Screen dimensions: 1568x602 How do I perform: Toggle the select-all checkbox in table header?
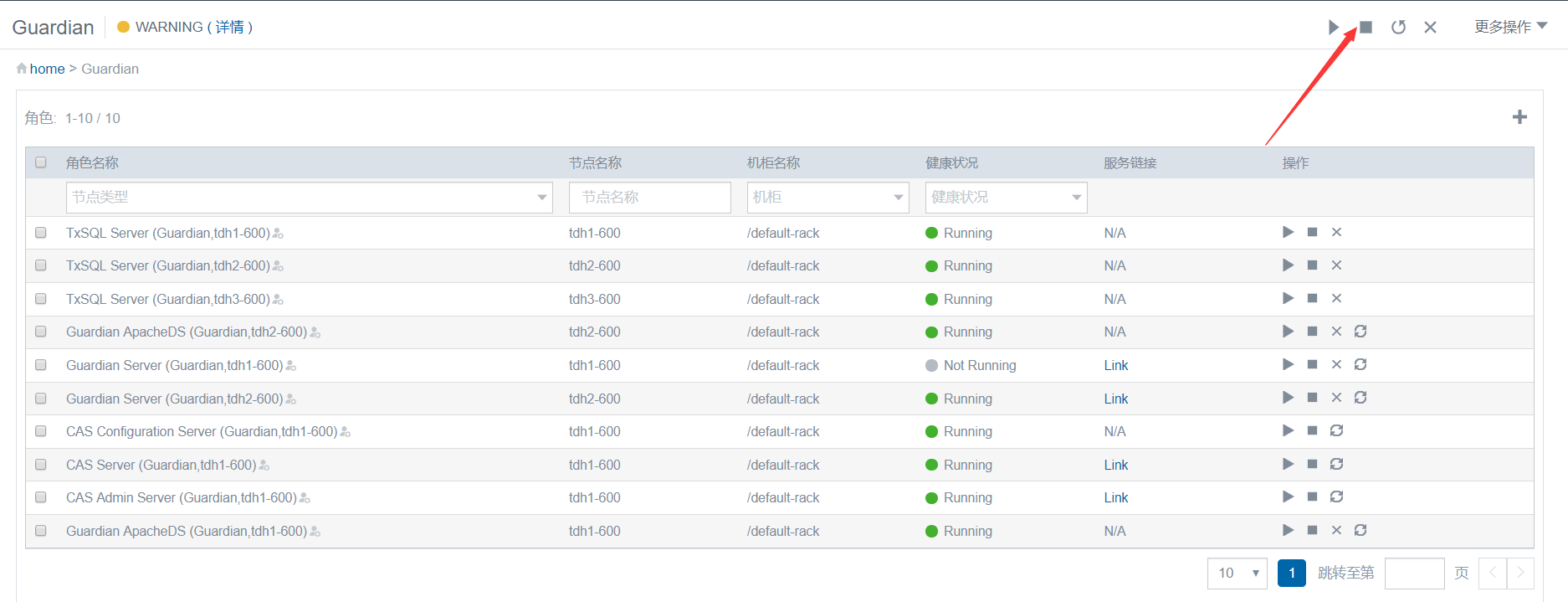(x=41, y=162)
